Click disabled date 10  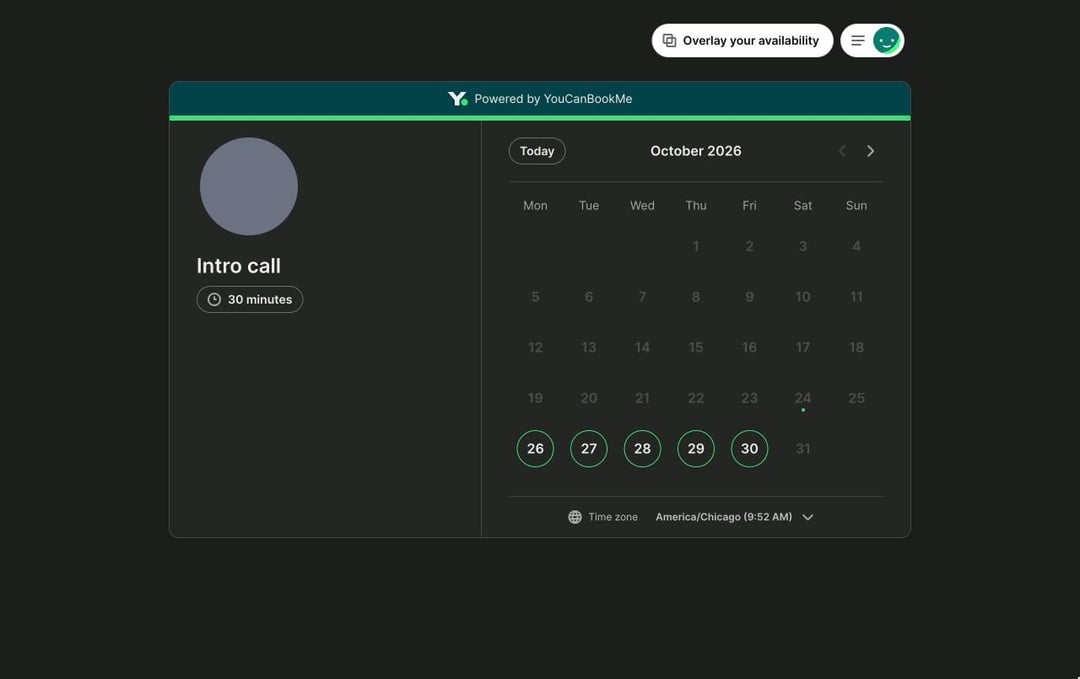point(803,297)
